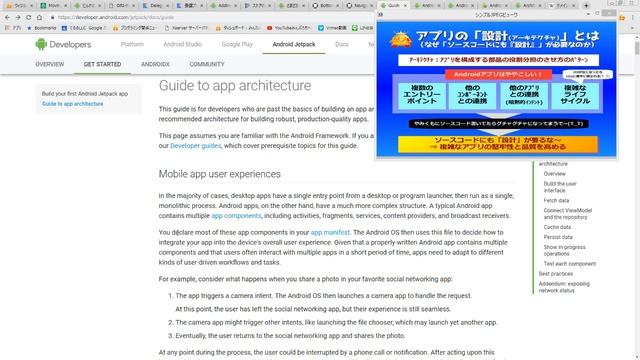The image size is (640, 360).
Task: Jump to Best practices section
Action: click(x=556, y=274)
